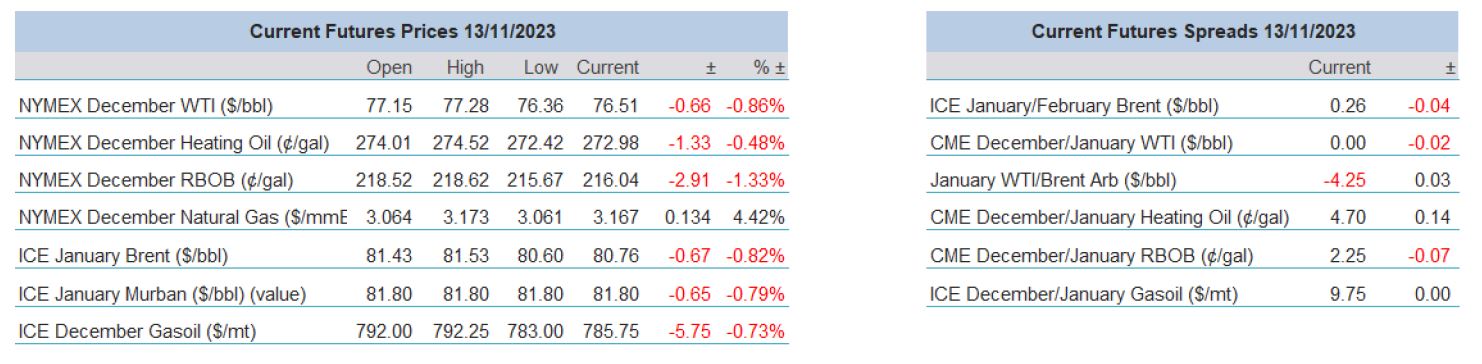Click the Natural Gas current price 3.167
Image resolution: width=1482 pixels, height=364 pixels.
pos(614,218)
